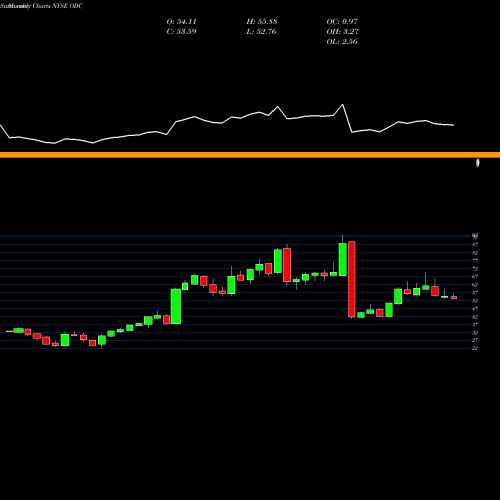500x500 pixels.
Task: Select the tallest red candlestick
Action: [352, 279]
